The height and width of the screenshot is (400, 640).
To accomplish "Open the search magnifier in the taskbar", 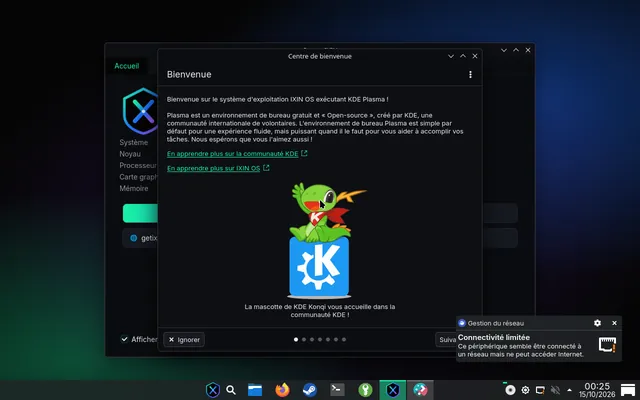I will (231, 390).
